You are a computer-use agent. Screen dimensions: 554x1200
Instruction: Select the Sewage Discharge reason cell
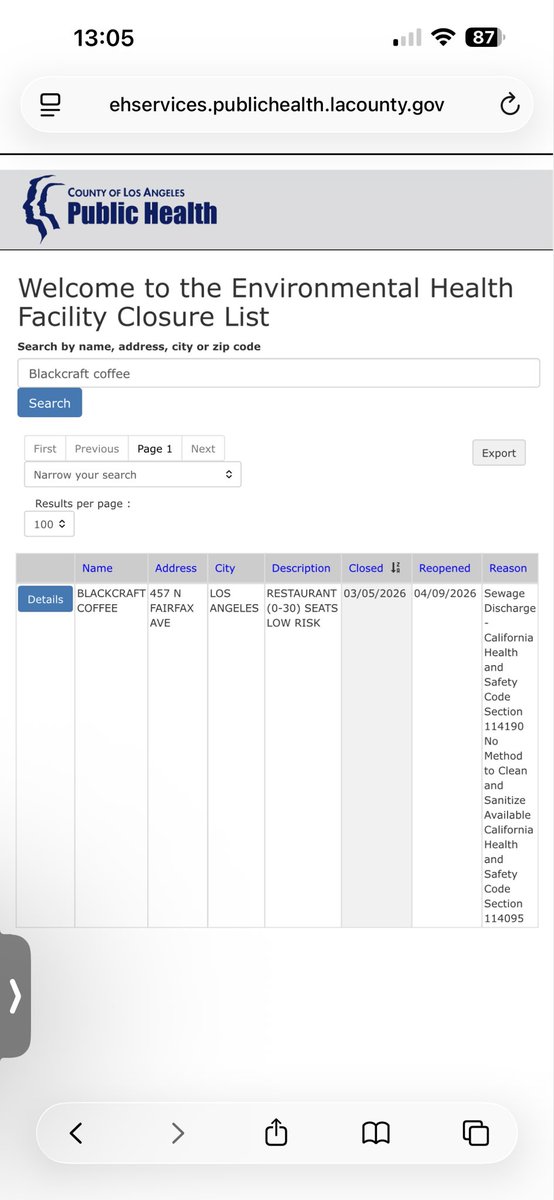[510, 756]
